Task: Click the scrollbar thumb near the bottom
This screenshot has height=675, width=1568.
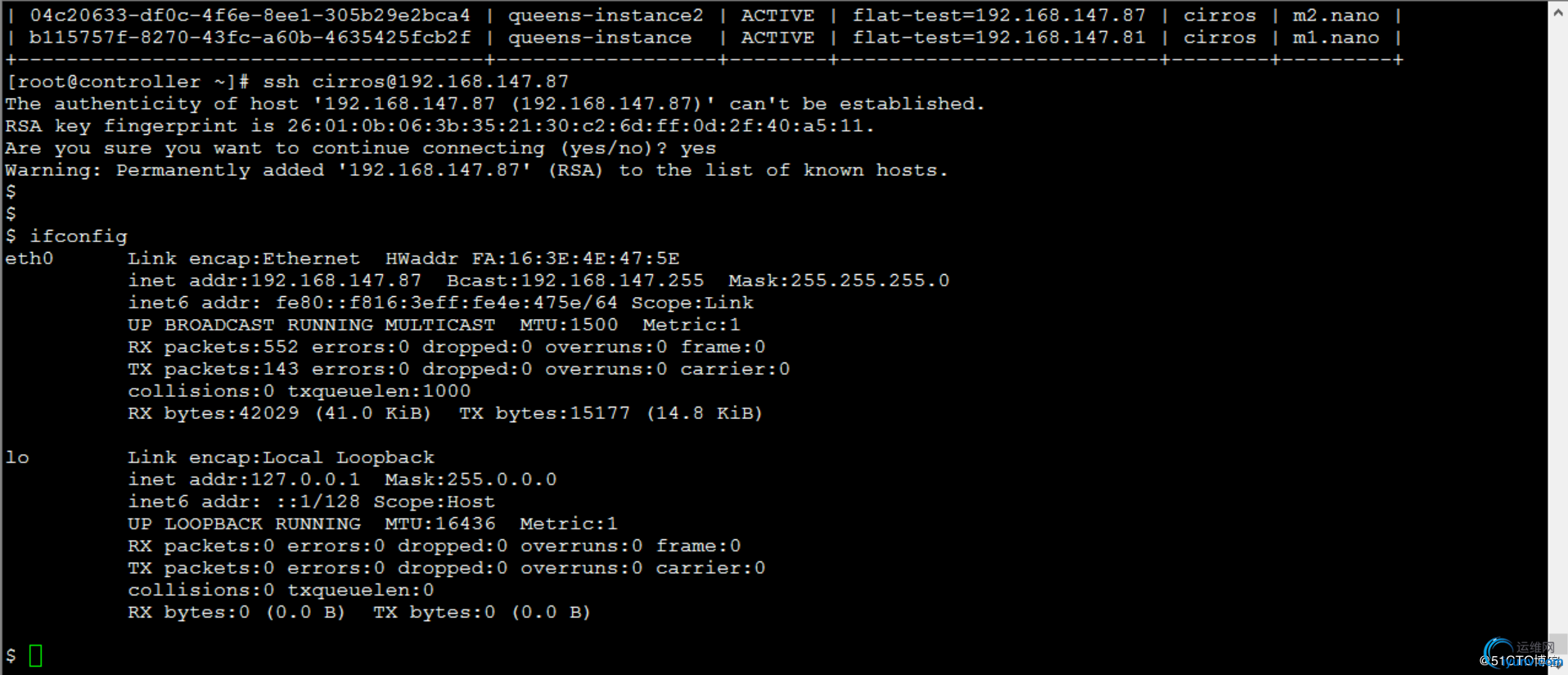Action: point(1558,642)
